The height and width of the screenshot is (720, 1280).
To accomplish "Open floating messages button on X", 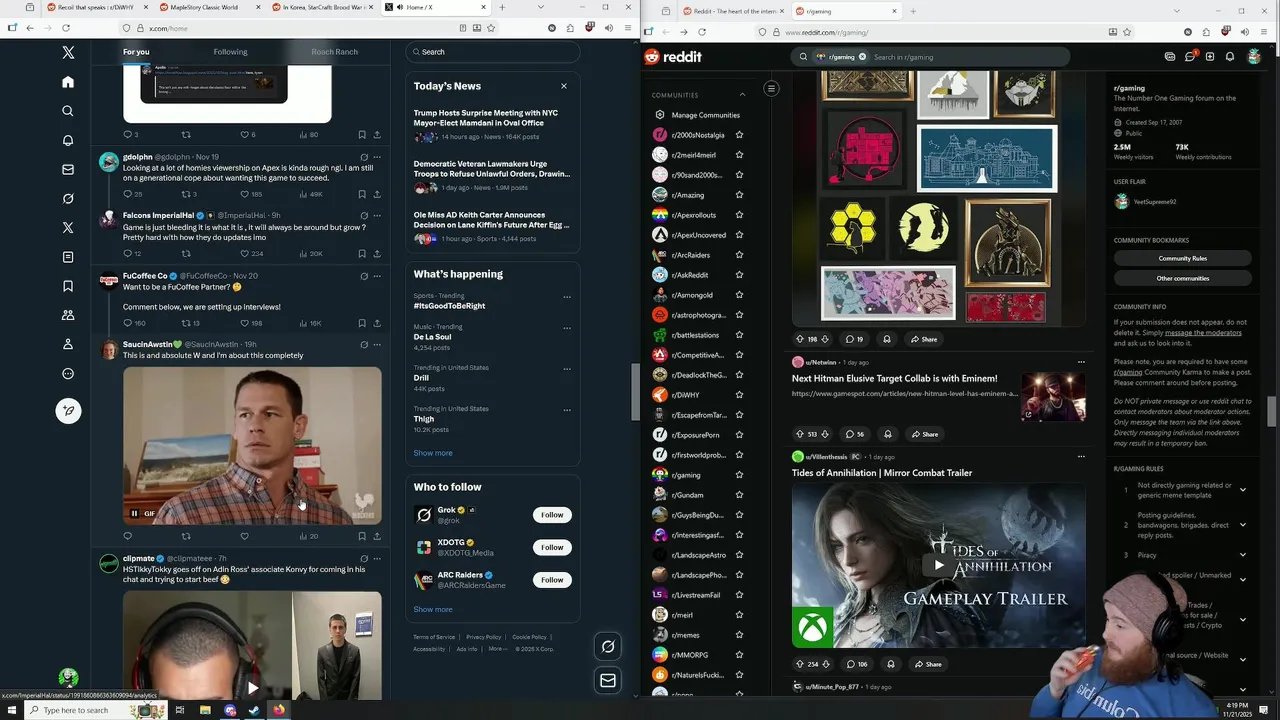I will [x=607, y=681].
